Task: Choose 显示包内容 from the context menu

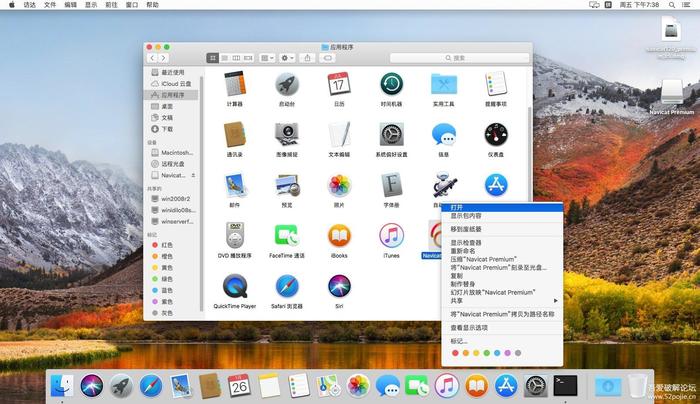Action: [502, 216]
